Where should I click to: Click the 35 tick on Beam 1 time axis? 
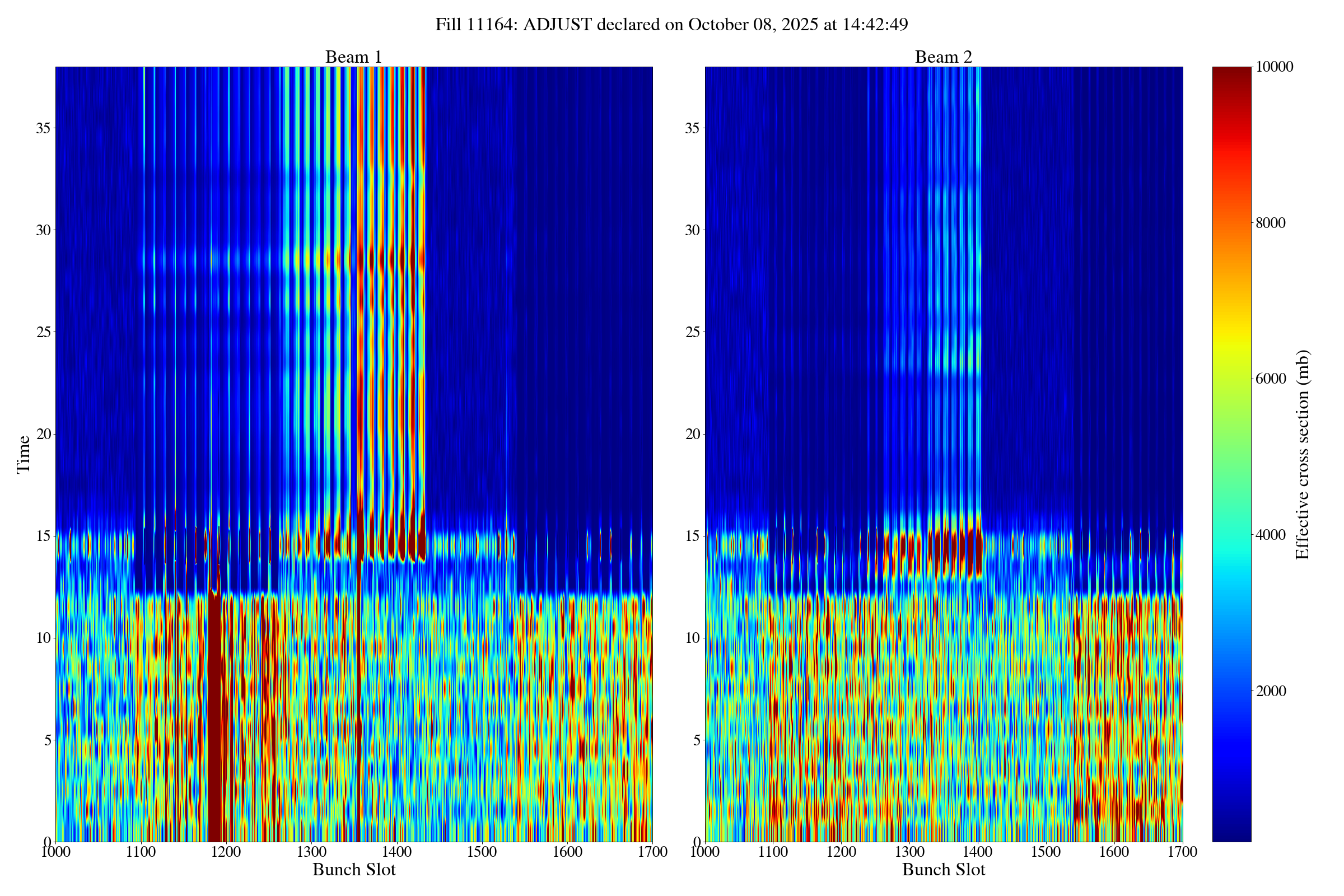(43, 128)
